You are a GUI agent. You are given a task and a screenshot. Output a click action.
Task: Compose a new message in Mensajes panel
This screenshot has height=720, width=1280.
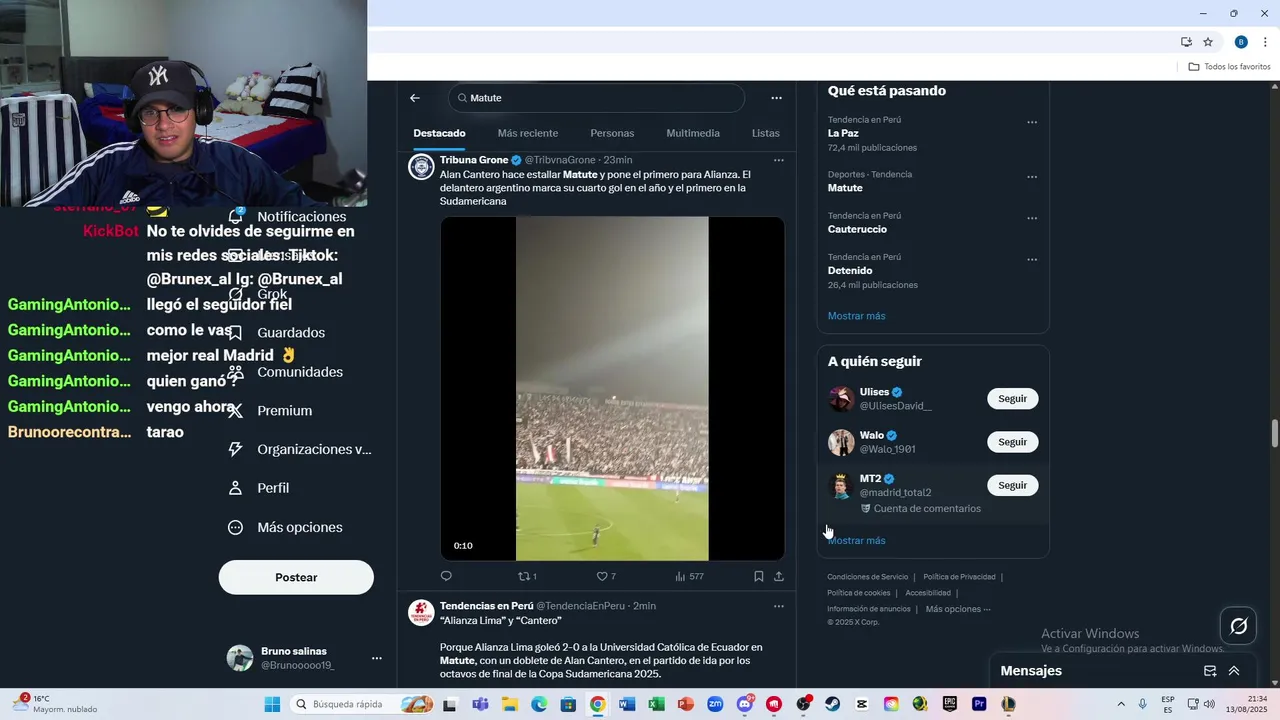click(x=1210, y=671)
